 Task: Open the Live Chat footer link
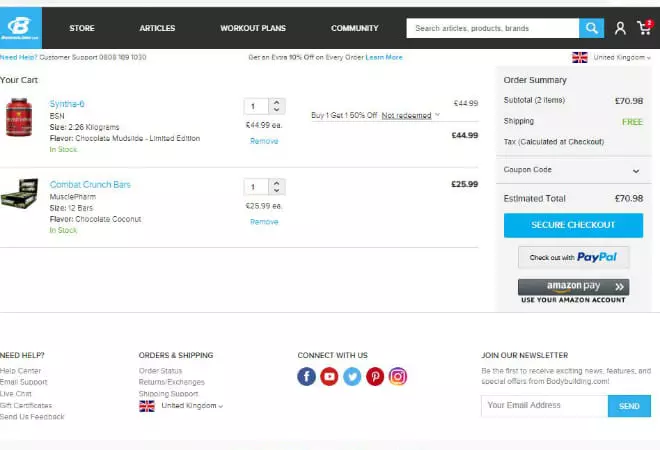(x=16, y=394)
